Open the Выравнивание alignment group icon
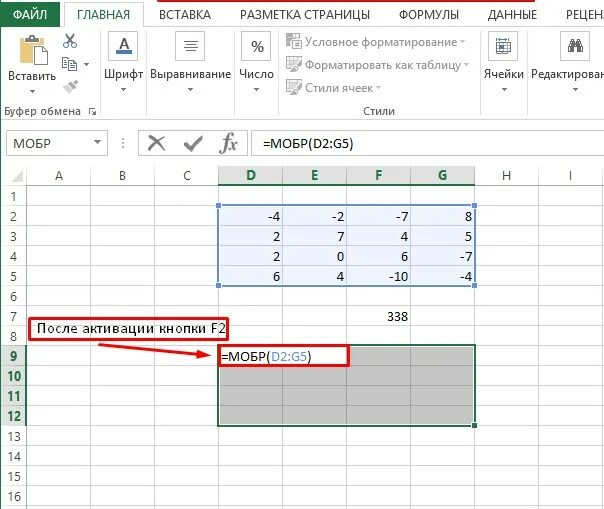The height and width of the screenshot is (509, 604). [190, 46]
